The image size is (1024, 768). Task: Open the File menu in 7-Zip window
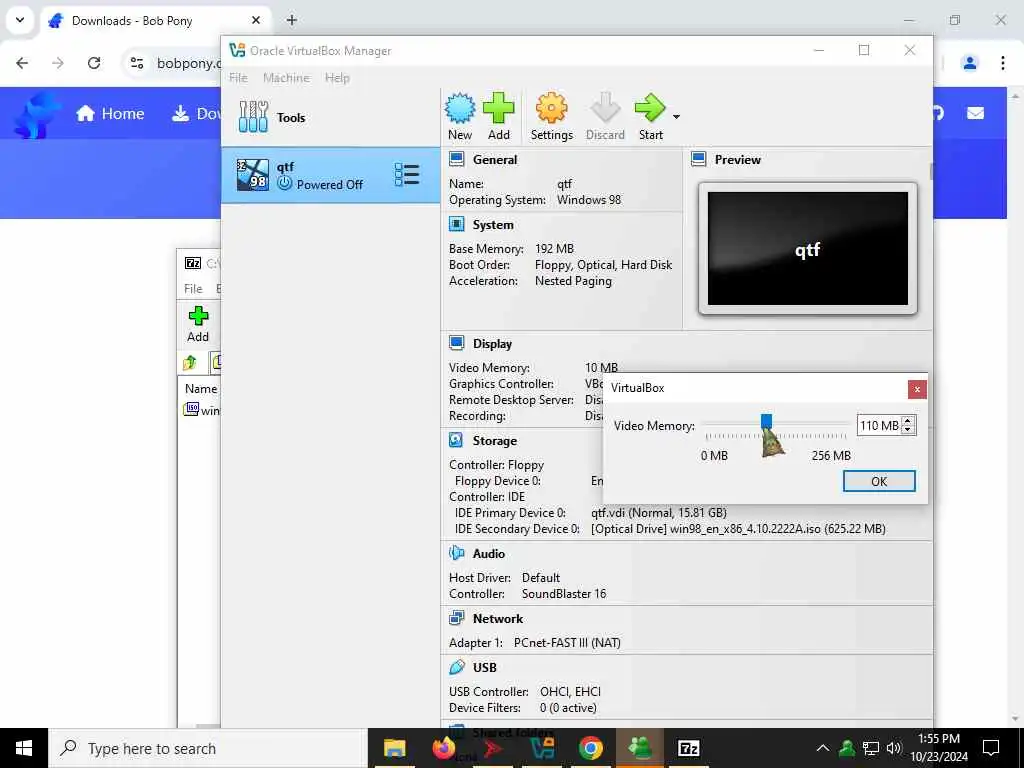(x=193, y=289)
